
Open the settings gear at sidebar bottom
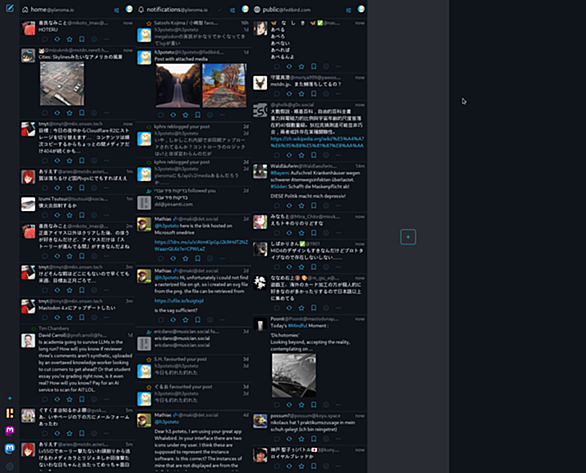(x=10, y=466)
